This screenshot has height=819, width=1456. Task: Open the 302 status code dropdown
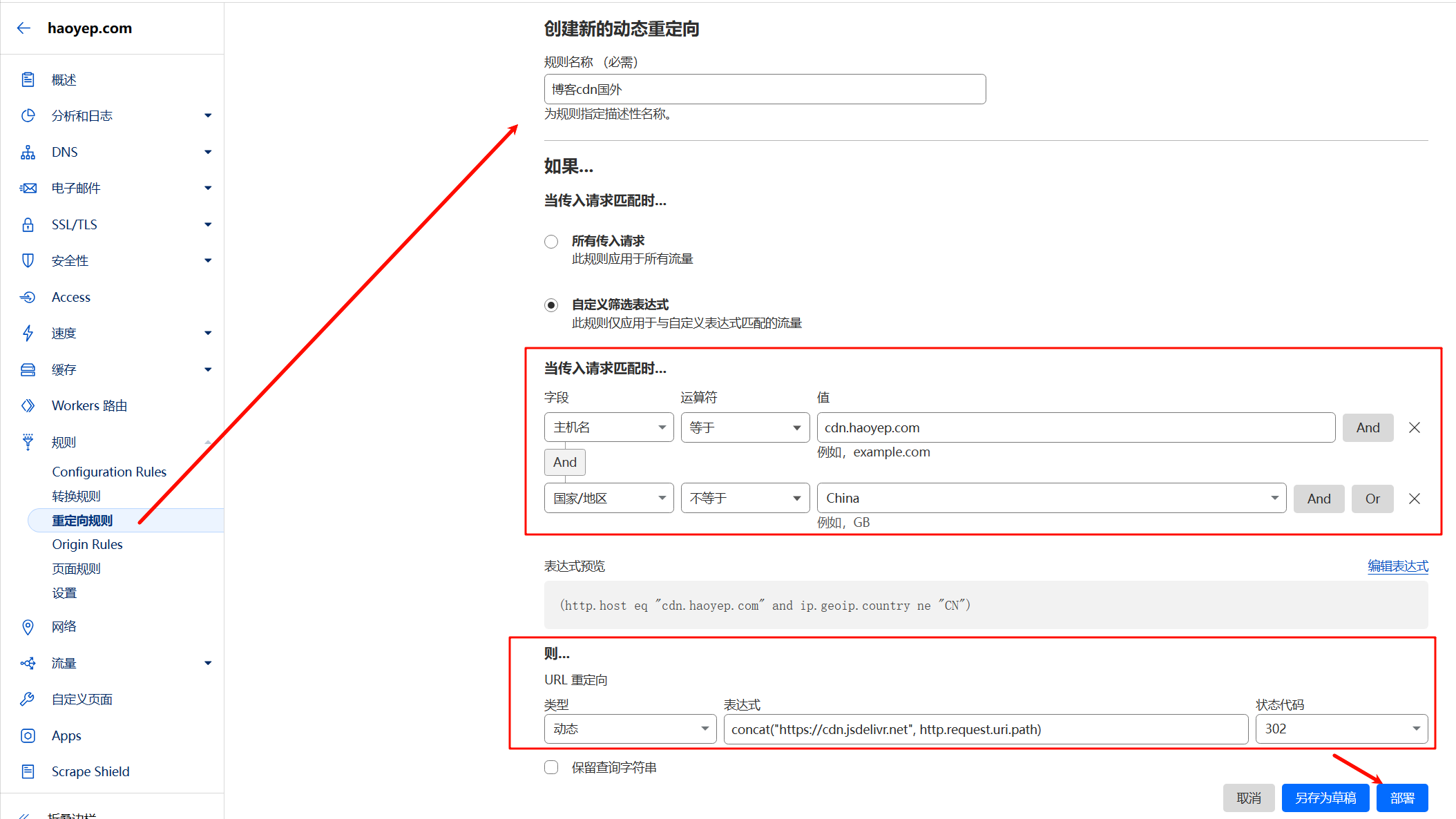tap(1341, 729)
